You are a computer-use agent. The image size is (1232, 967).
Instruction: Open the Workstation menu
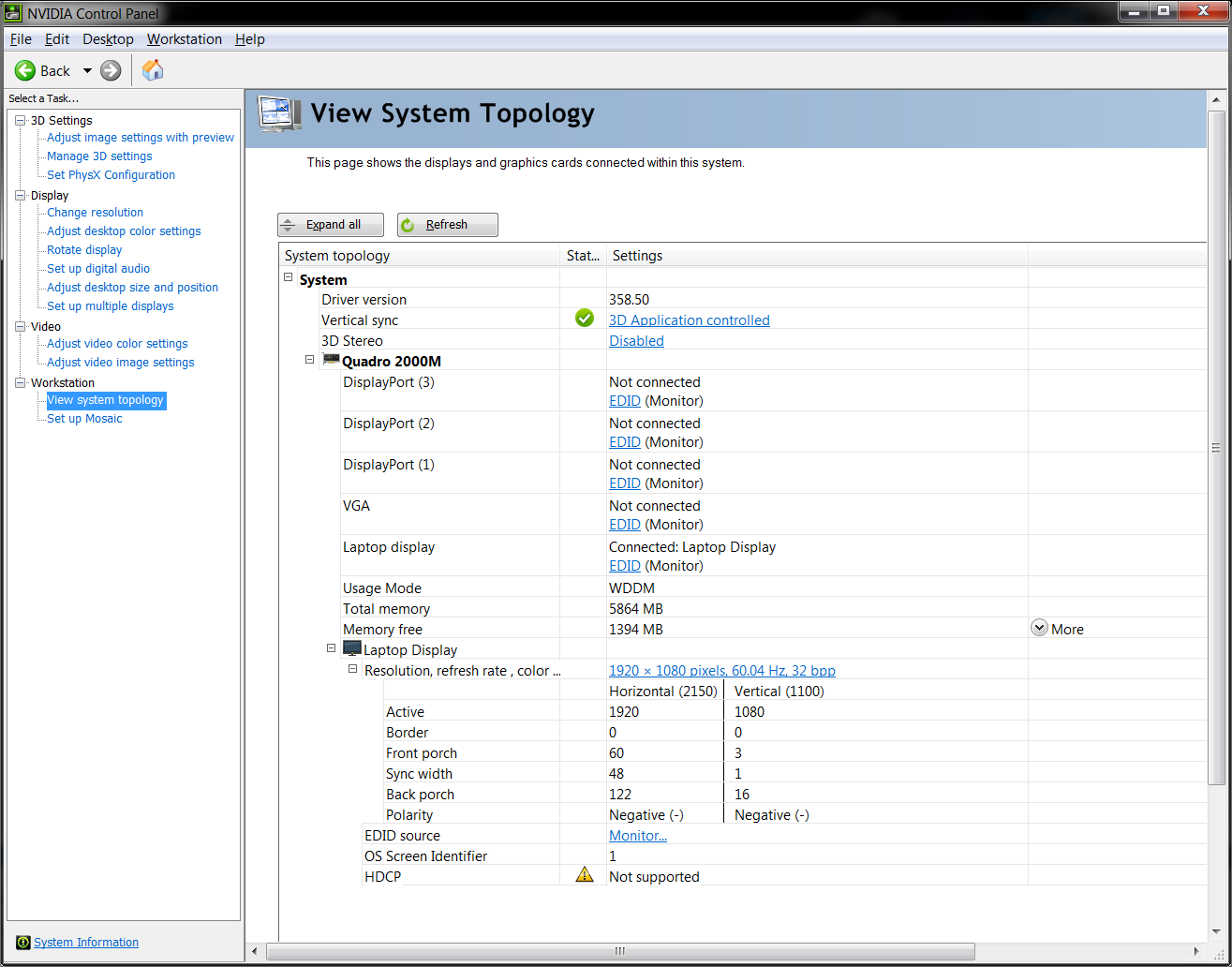coord(185,39)
